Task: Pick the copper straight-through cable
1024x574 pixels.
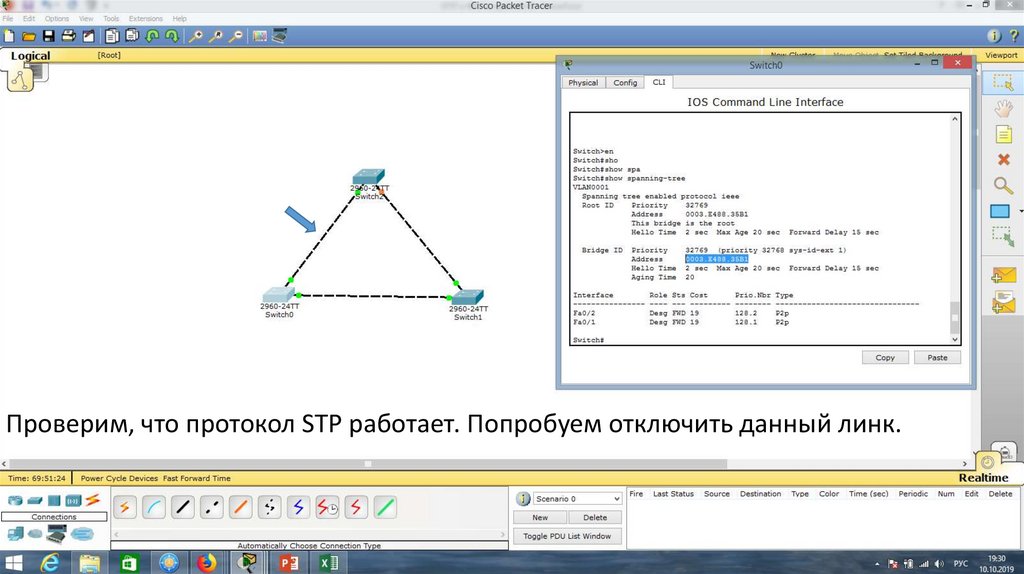Action: tap(183, 507)
